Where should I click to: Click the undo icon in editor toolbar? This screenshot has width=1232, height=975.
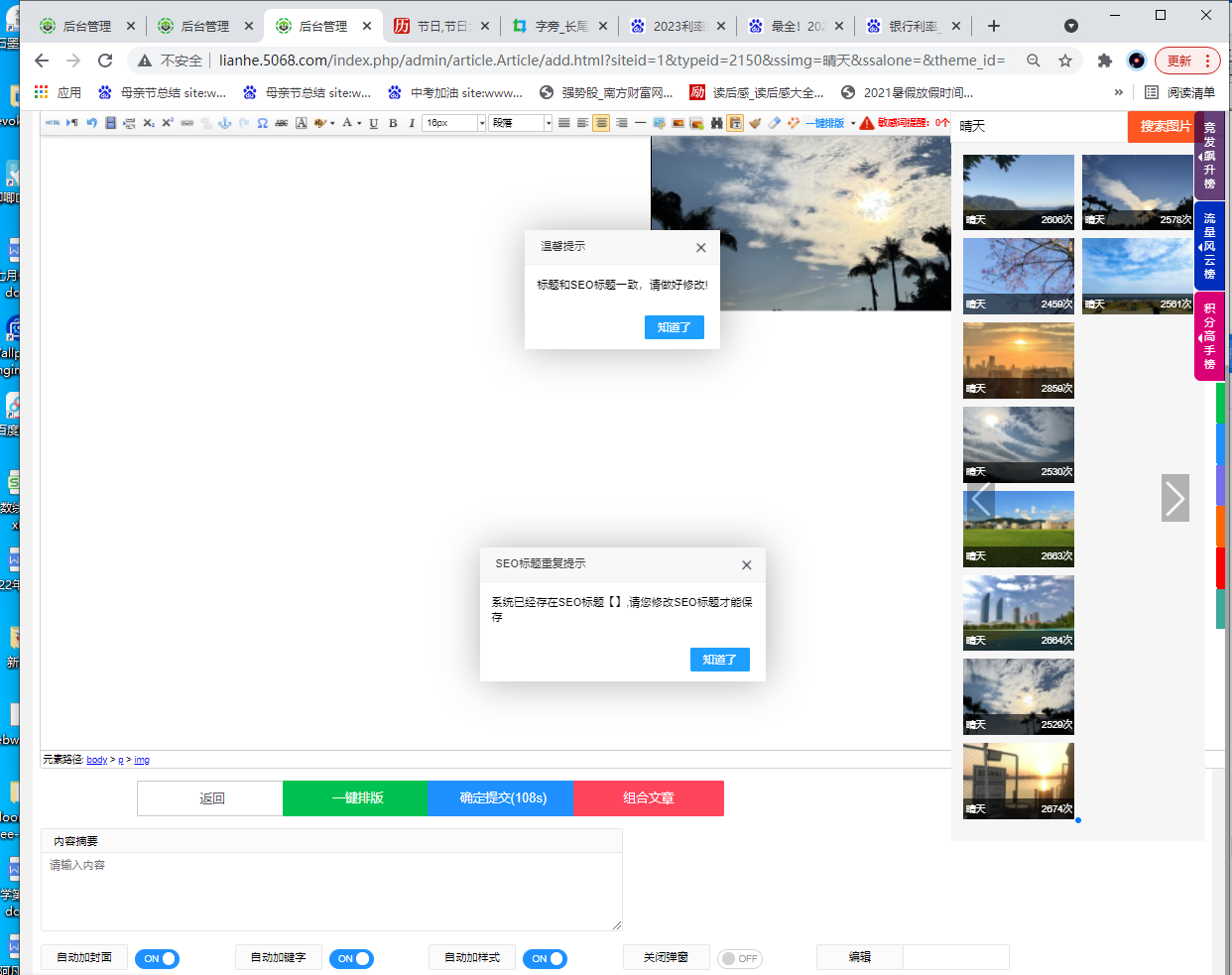click(x=91, y=123)
